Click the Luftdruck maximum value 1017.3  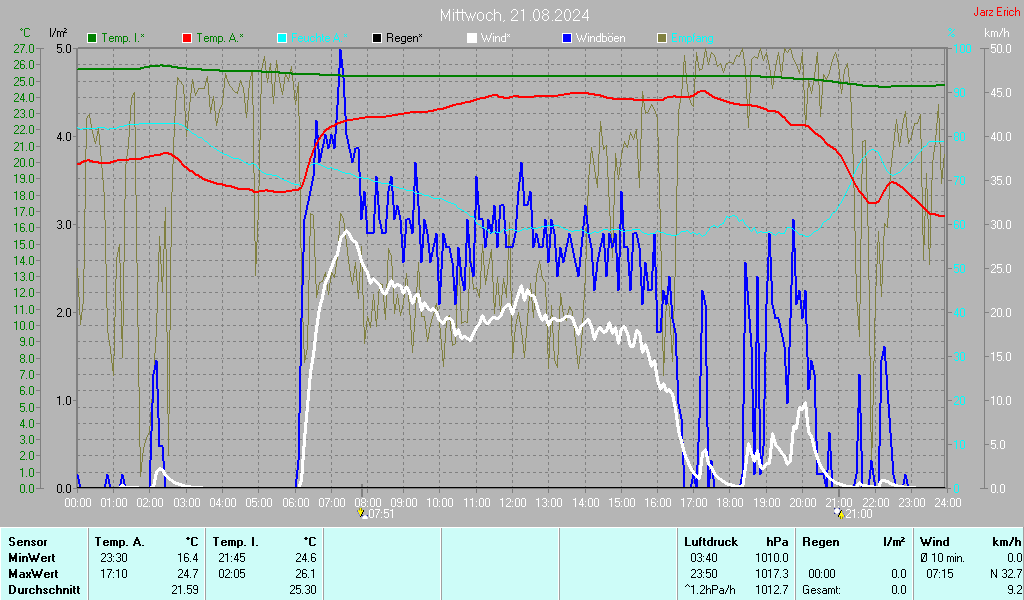[772, 574]
